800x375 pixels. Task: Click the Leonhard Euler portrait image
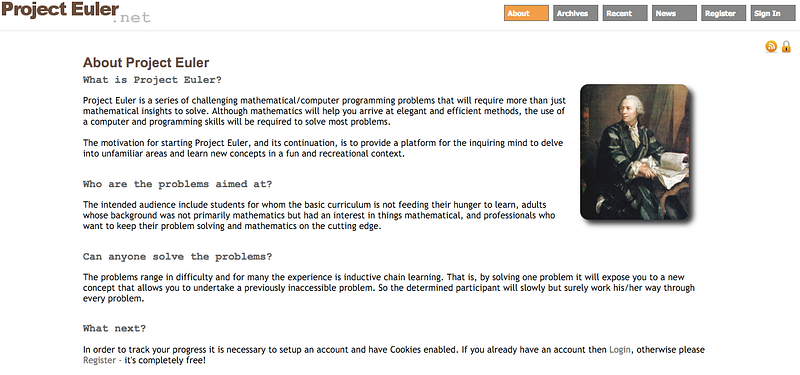(x=635, y=152)
